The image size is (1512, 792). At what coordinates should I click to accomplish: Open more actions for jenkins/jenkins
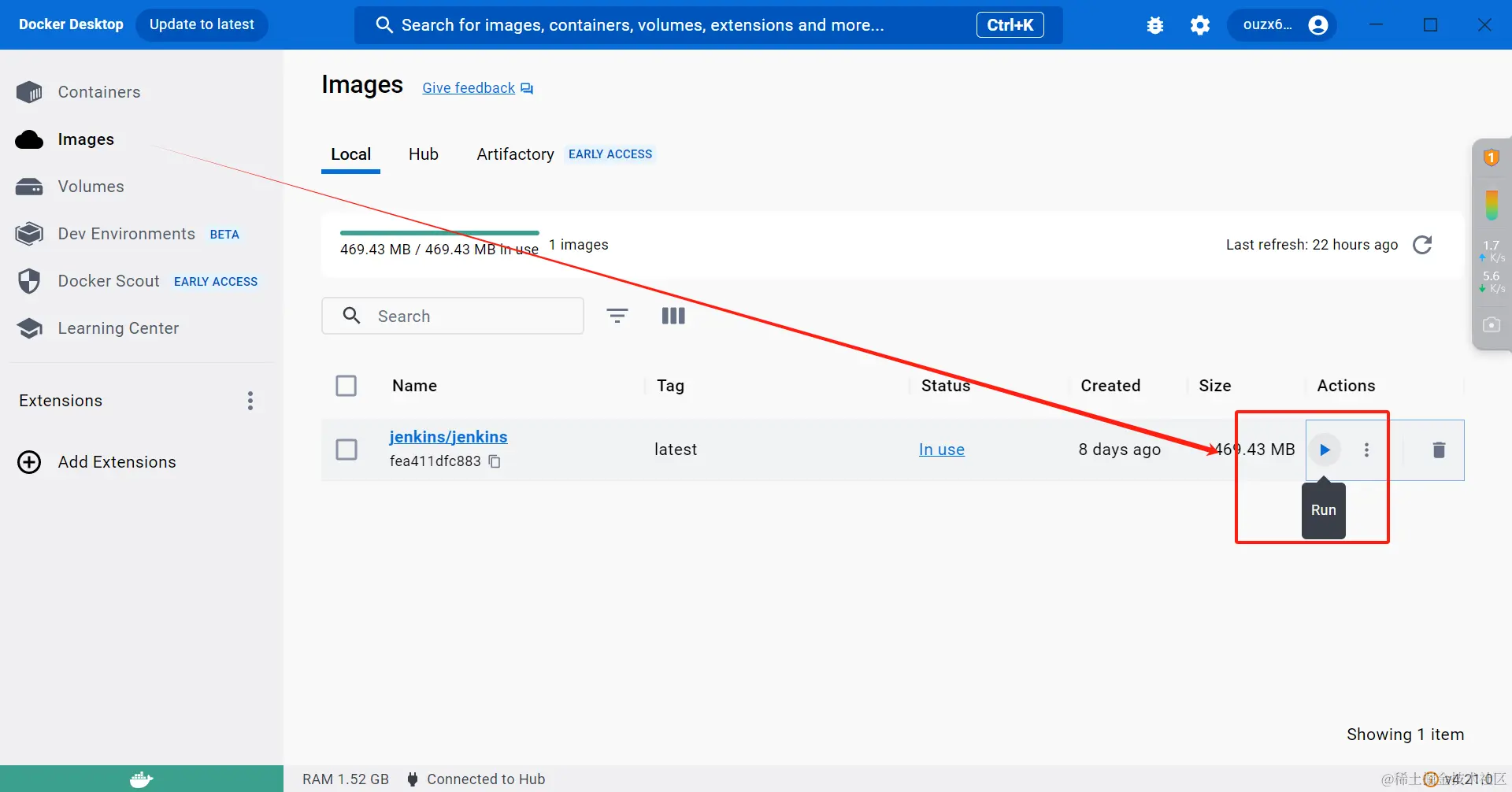tap(1367, 450)
